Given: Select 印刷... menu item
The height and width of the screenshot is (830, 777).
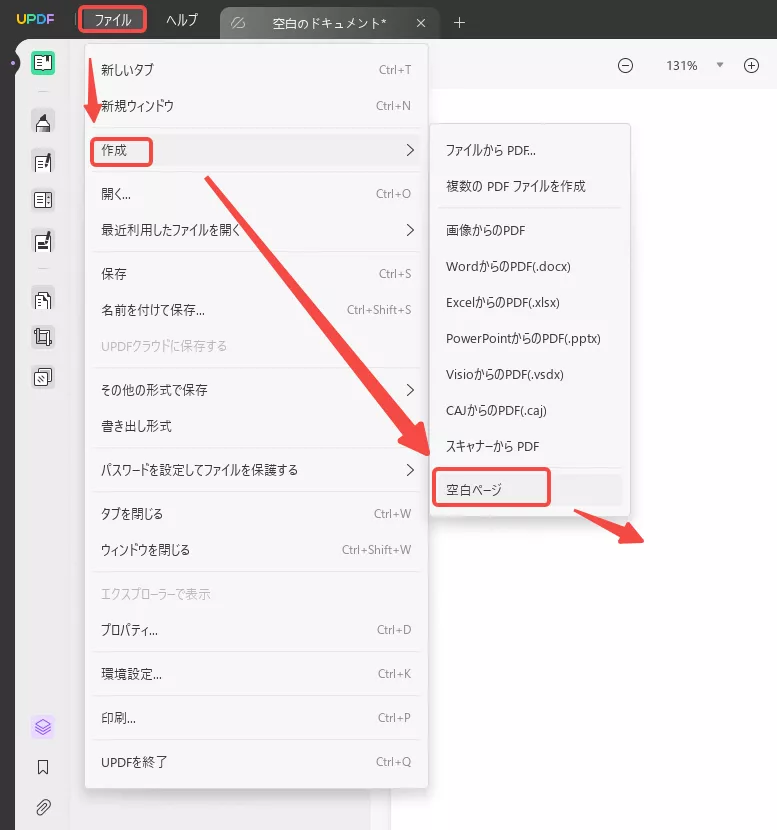Looking at the screenshot, I should click(256, 718).
